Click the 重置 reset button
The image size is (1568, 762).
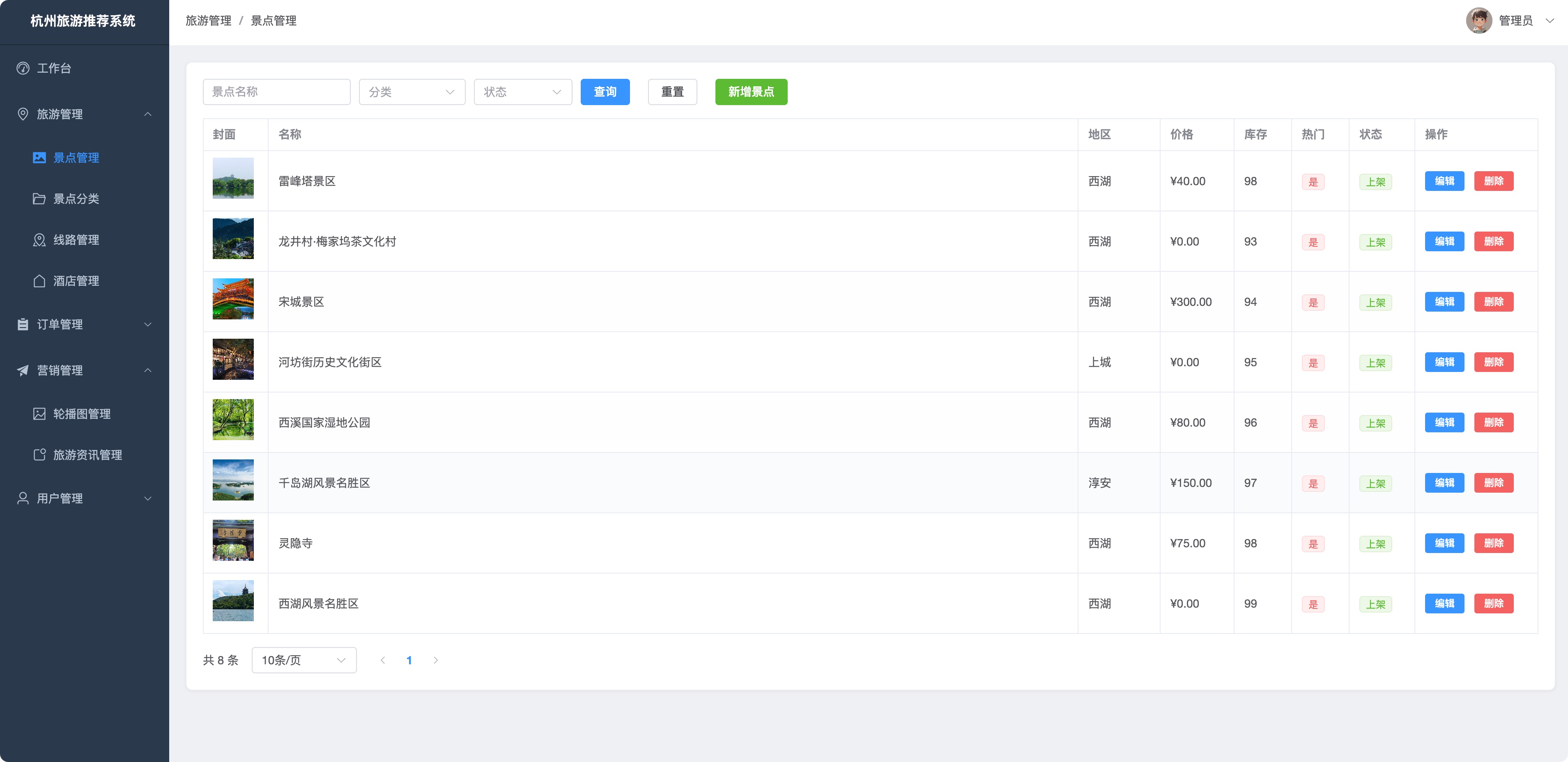pos(673,92)
